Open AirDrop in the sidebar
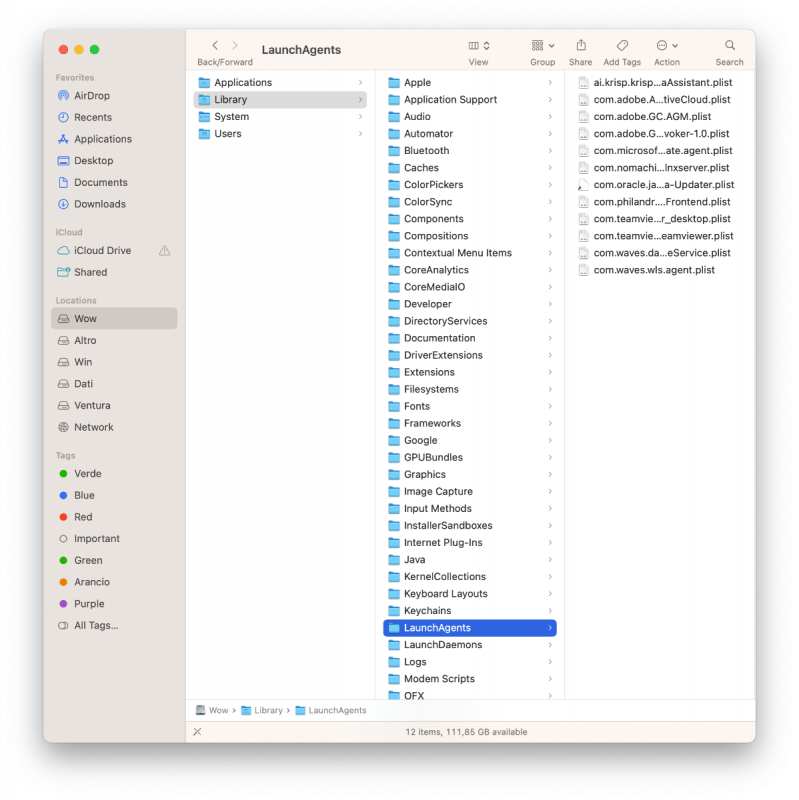 point(114,95)
